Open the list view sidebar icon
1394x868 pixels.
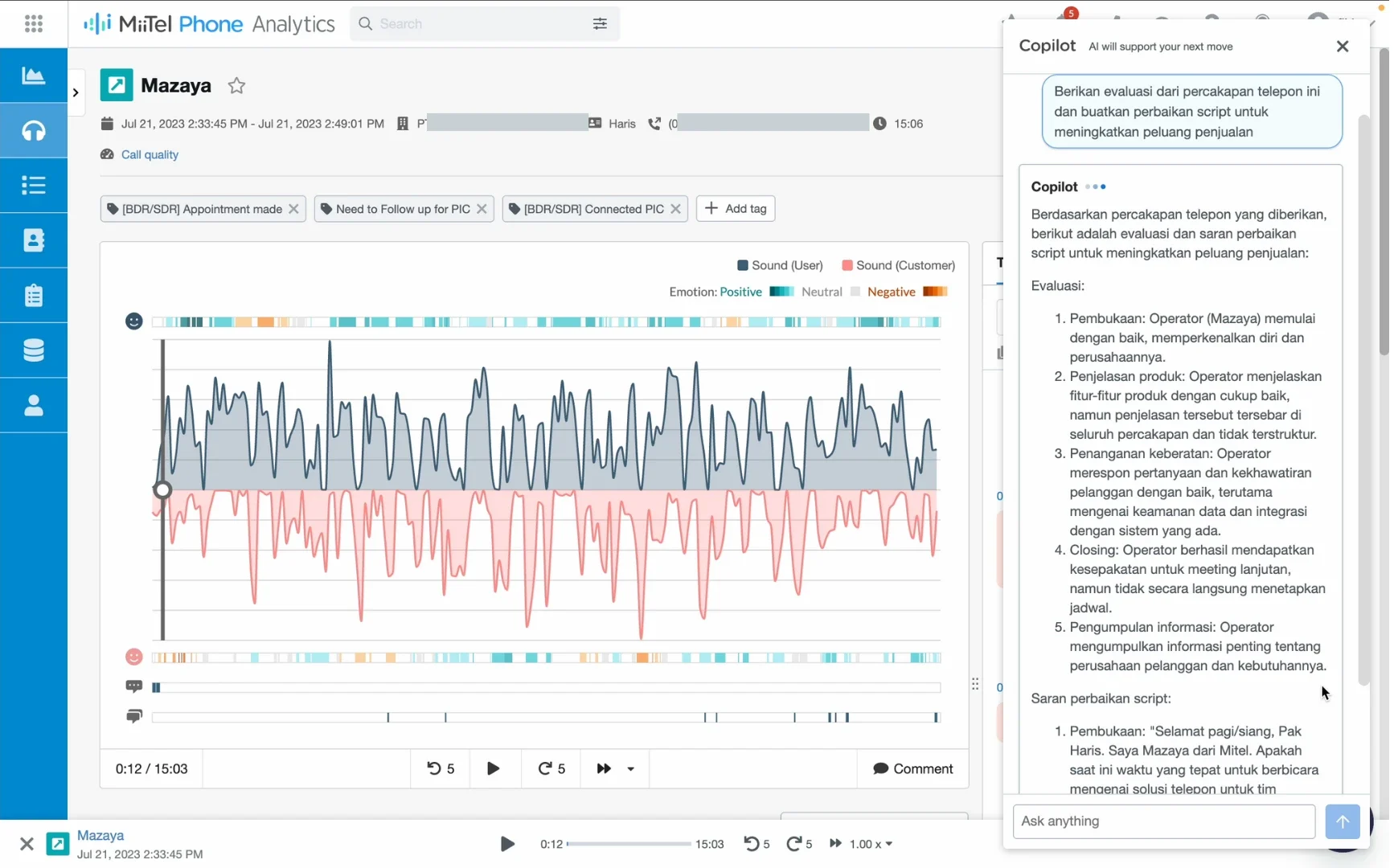[x=34, y=186]
